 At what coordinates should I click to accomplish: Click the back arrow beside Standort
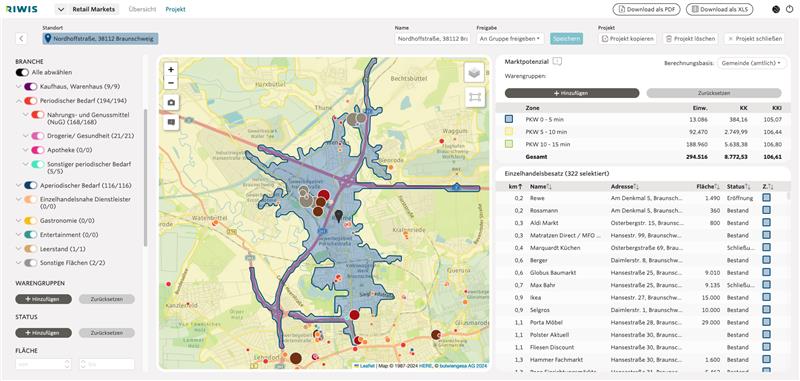(x=21, y=38)
